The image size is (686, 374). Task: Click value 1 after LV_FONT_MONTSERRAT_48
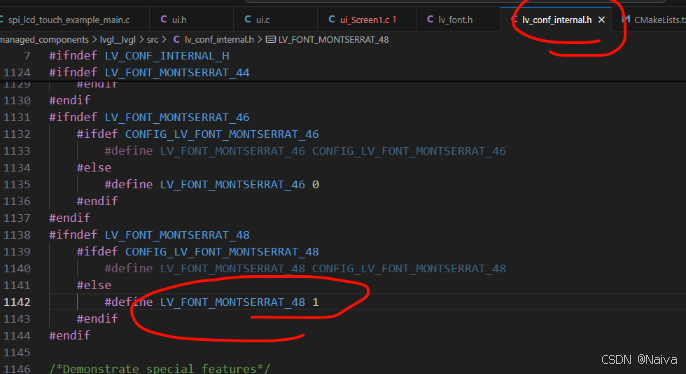coord(315,302)
